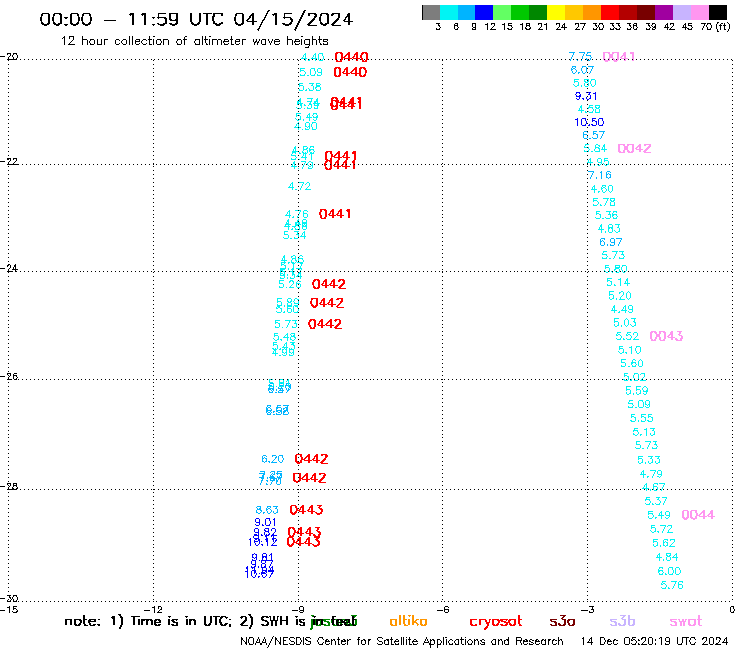Click wave height value '5.52'

coord(627,336)
